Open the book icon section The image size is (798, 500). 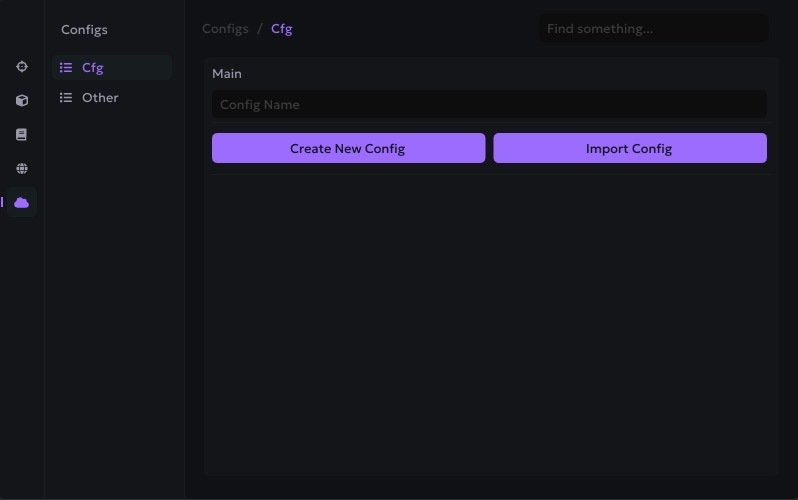22,135
